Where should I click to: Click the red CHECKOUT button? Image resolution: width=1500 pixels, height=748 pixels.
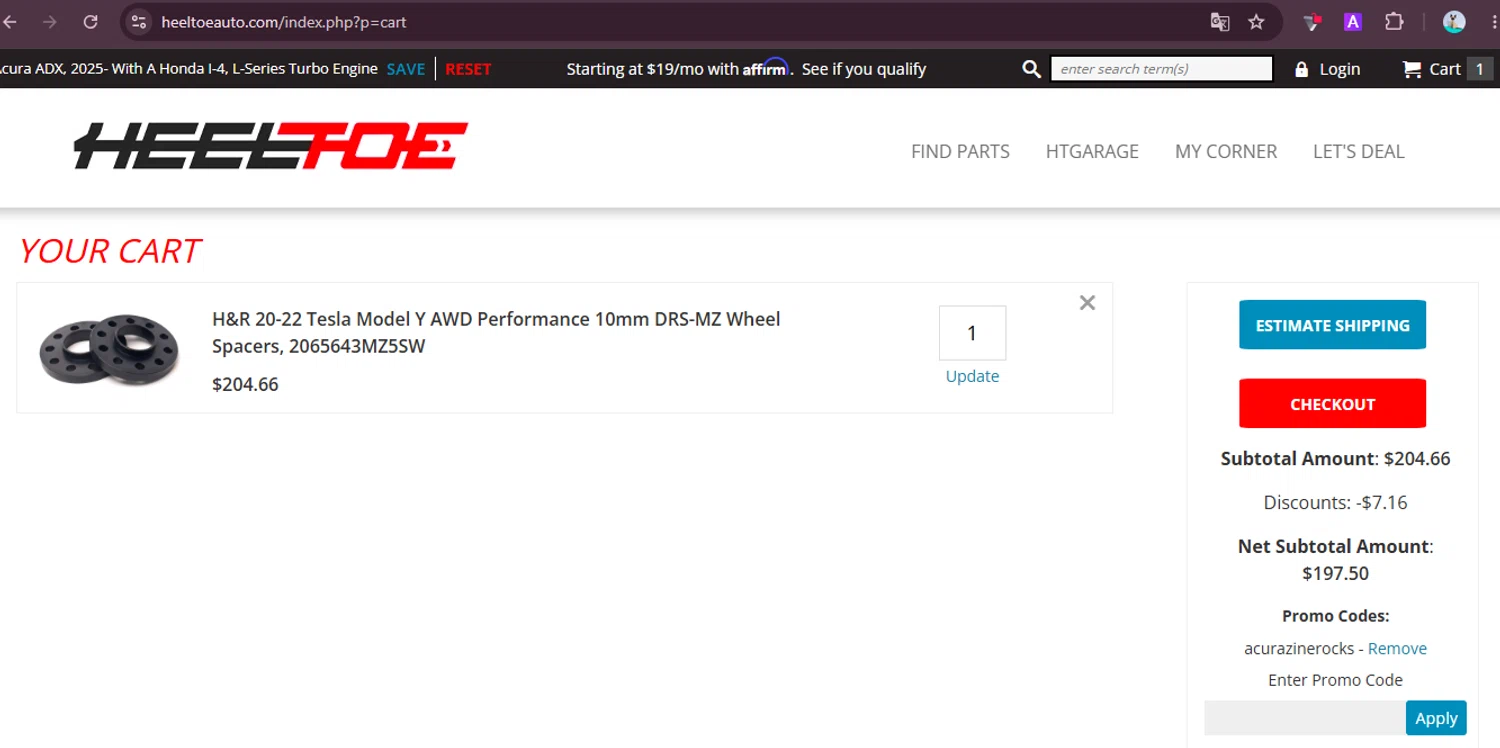click(1332, 404)
